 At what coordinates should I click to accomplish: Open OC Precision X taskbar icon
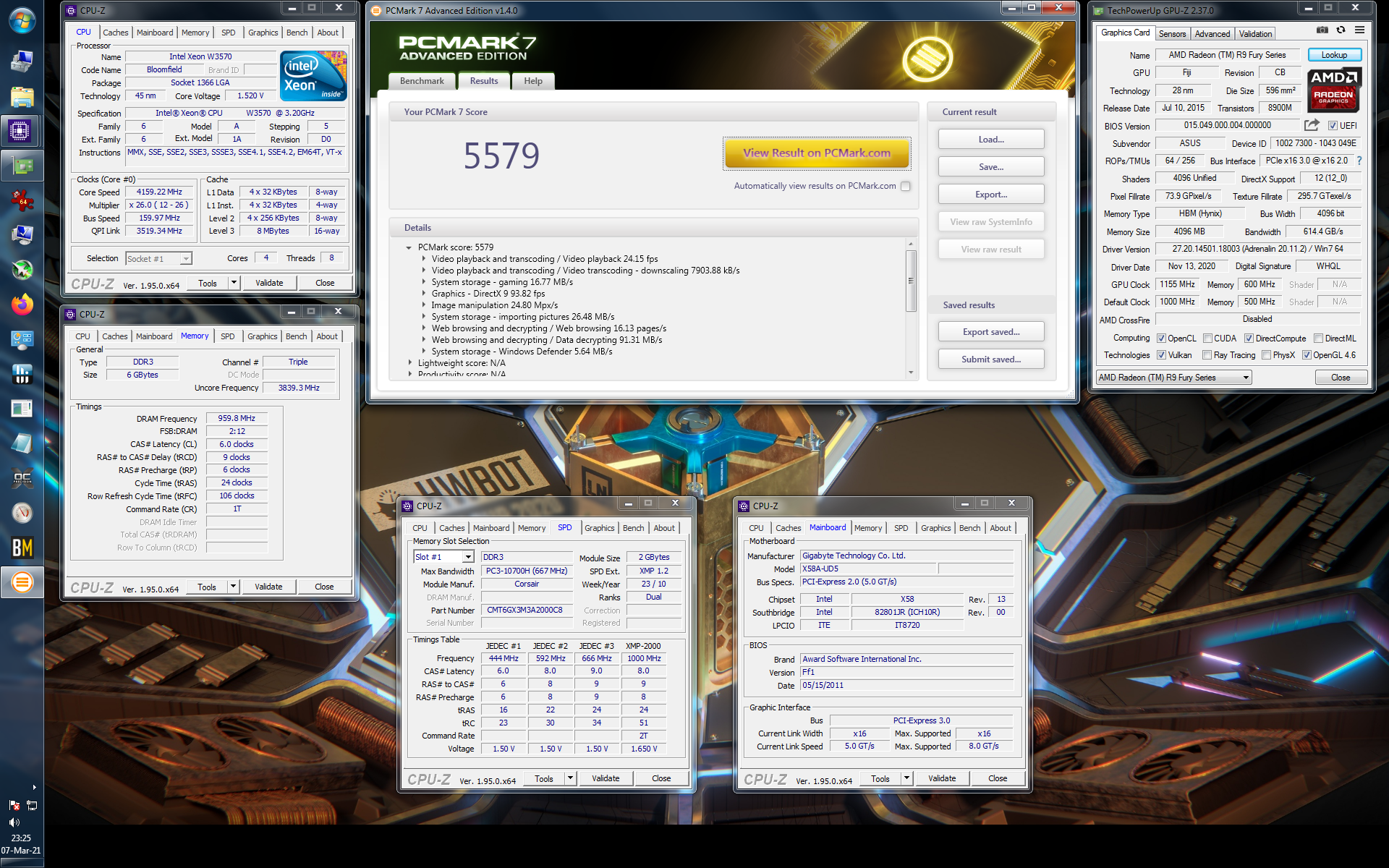(x=22, y=478)
